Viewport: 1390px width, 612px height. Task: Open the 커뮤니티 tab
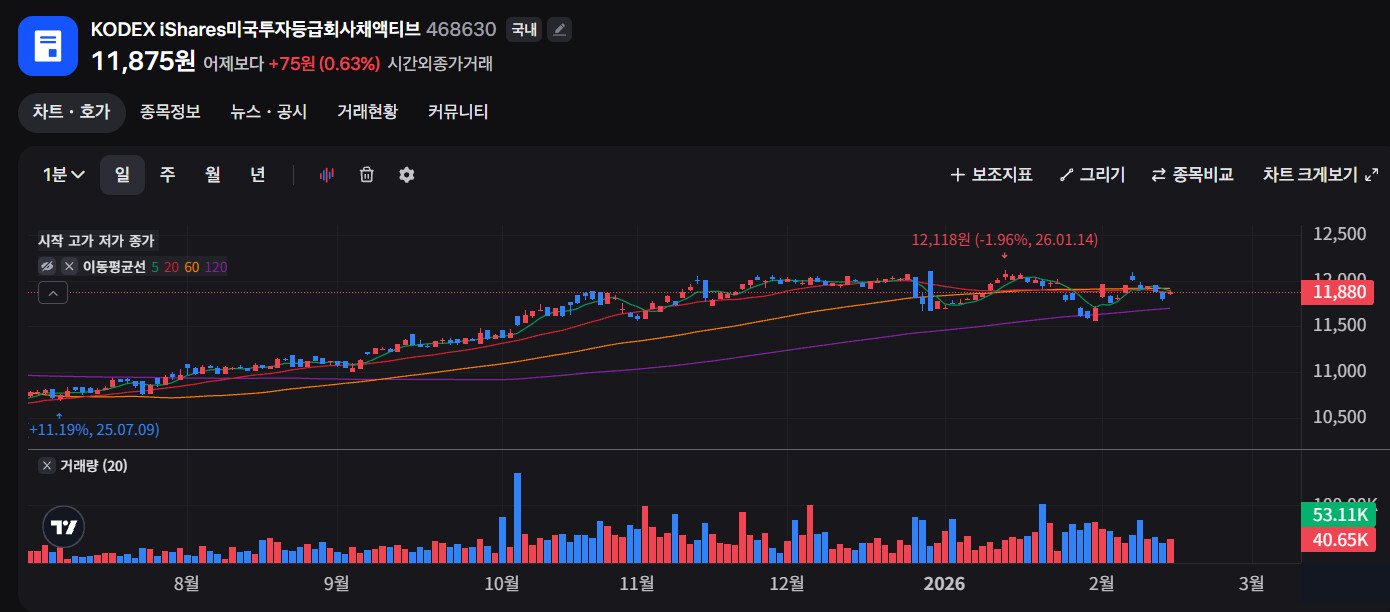click(458, 112)
